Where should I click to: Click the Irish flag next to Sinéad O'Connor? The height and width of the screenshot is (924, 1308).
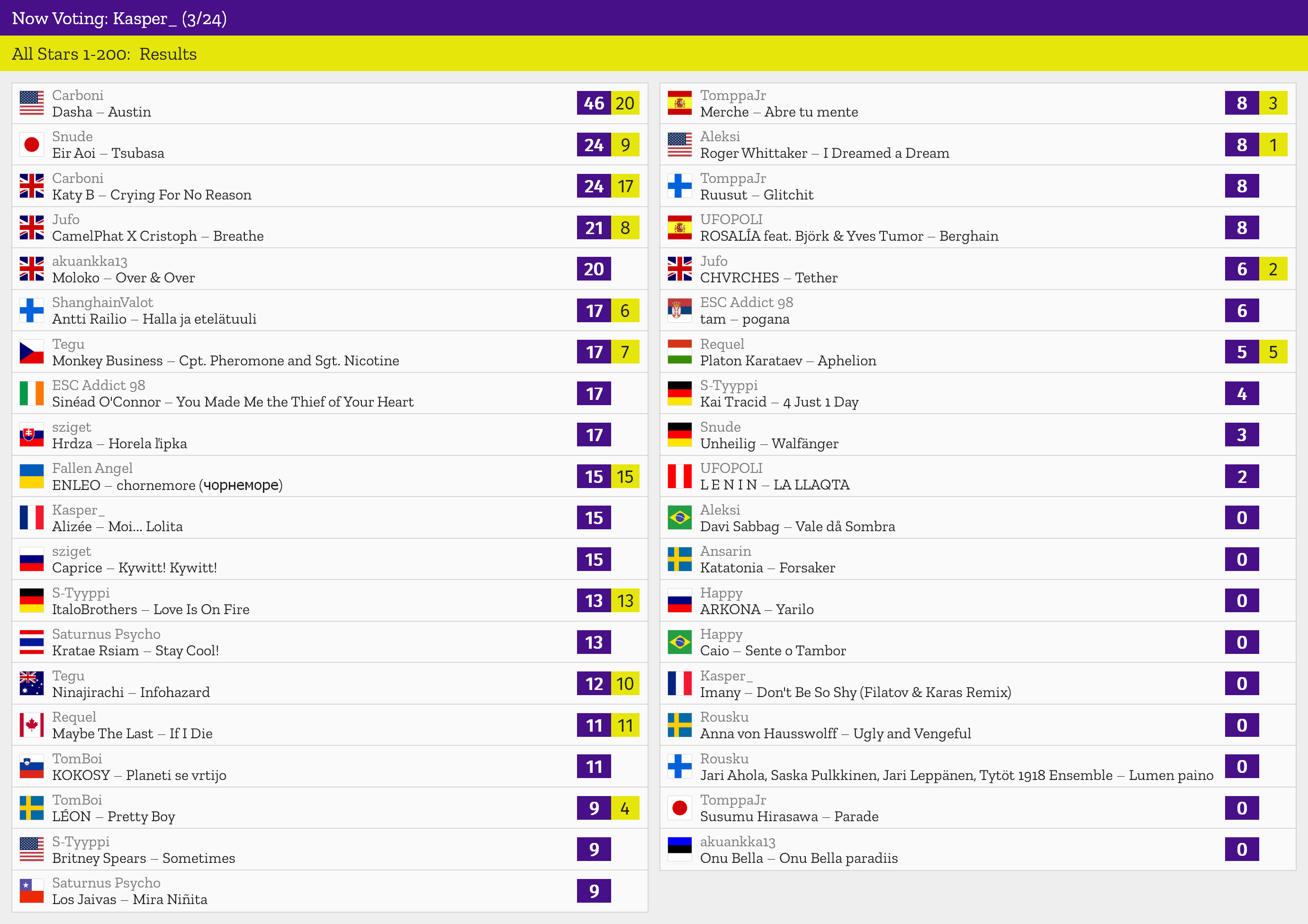[31, 393]
